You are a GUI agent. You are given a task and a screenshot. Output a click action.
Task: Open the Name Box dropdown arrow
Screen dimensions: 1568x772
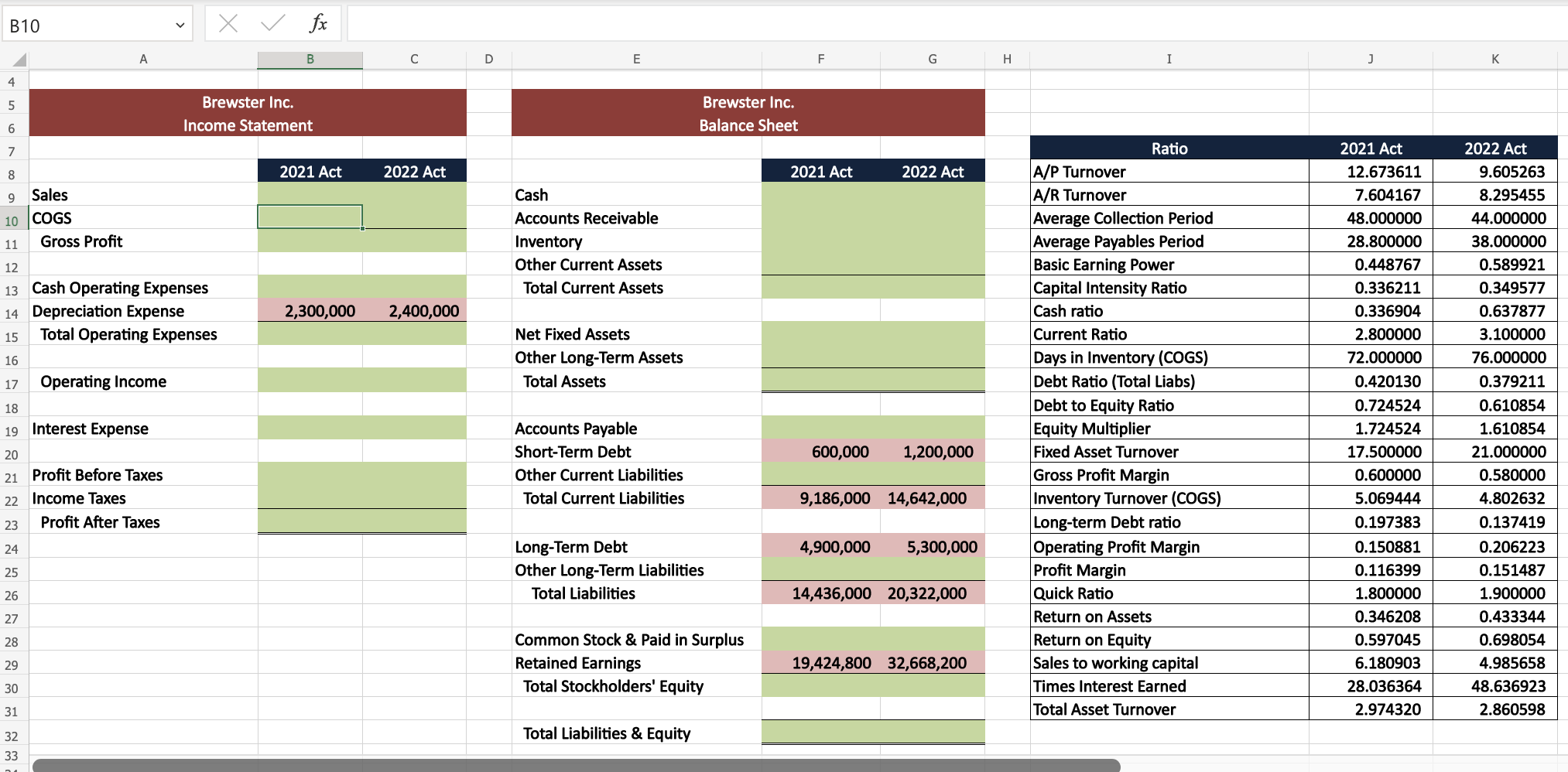coord(180,26)
